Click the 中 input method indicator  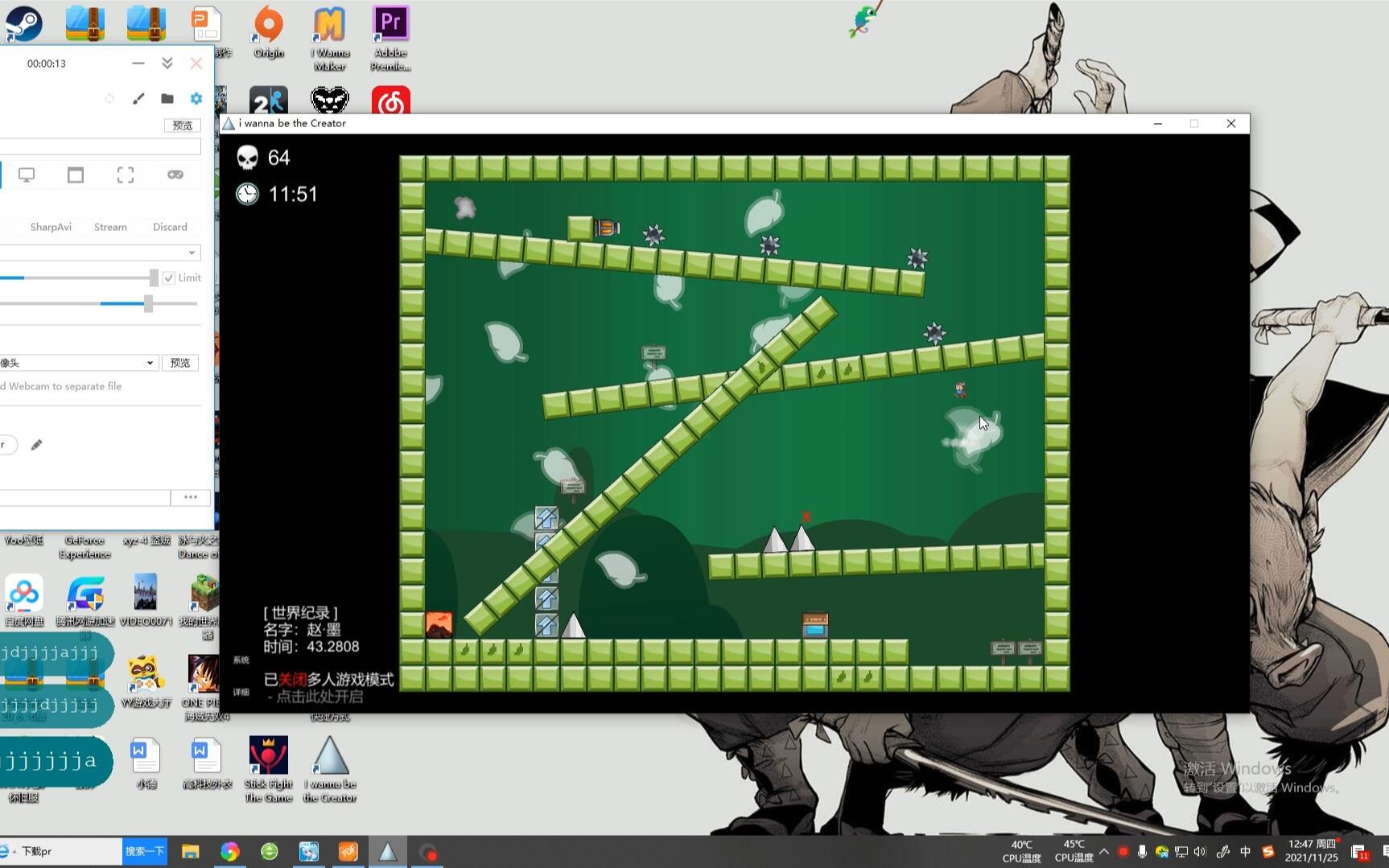click(1246, 852)
